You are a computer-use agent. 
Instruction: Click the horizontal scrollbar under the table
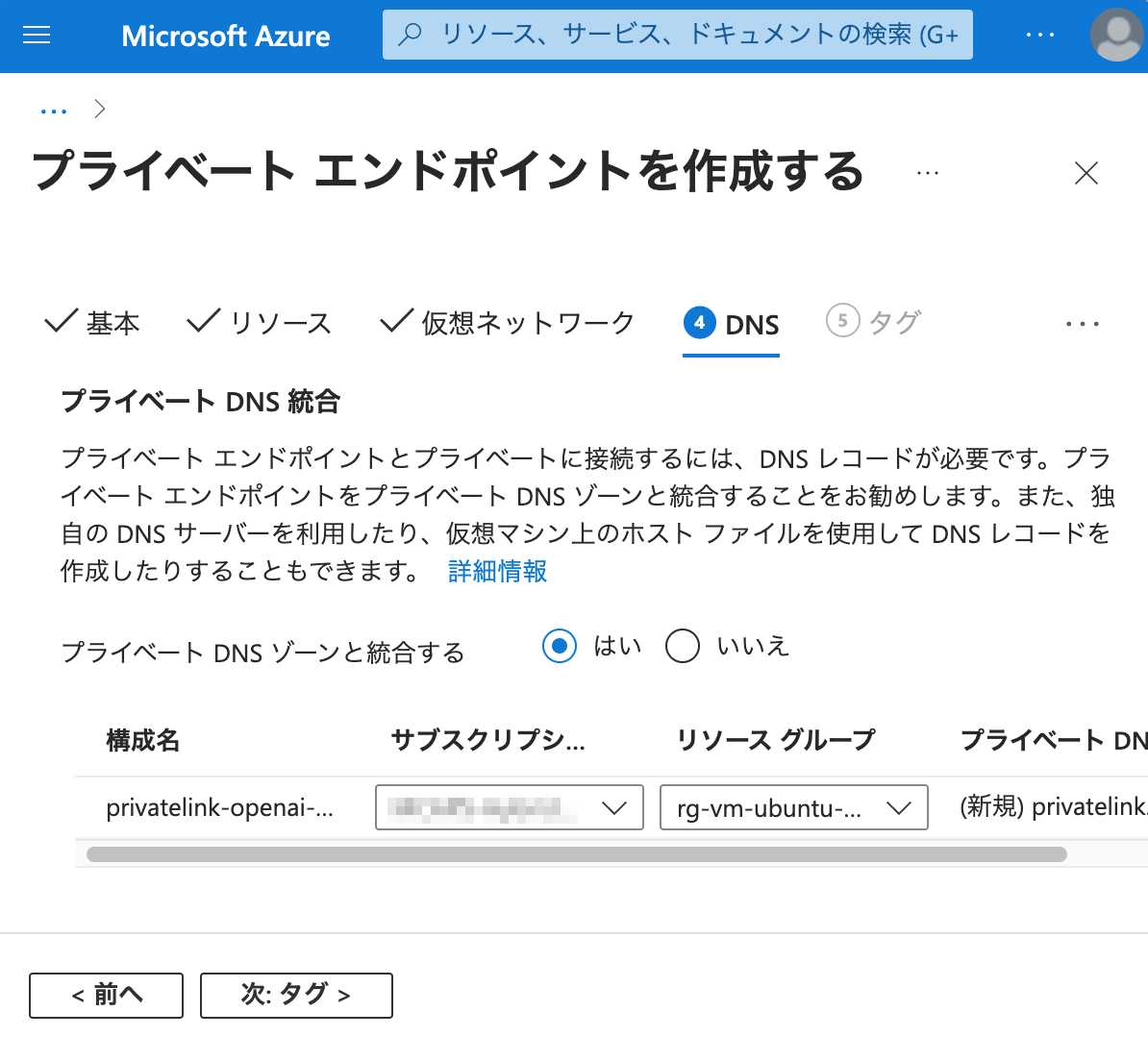(x=577, y=853)
